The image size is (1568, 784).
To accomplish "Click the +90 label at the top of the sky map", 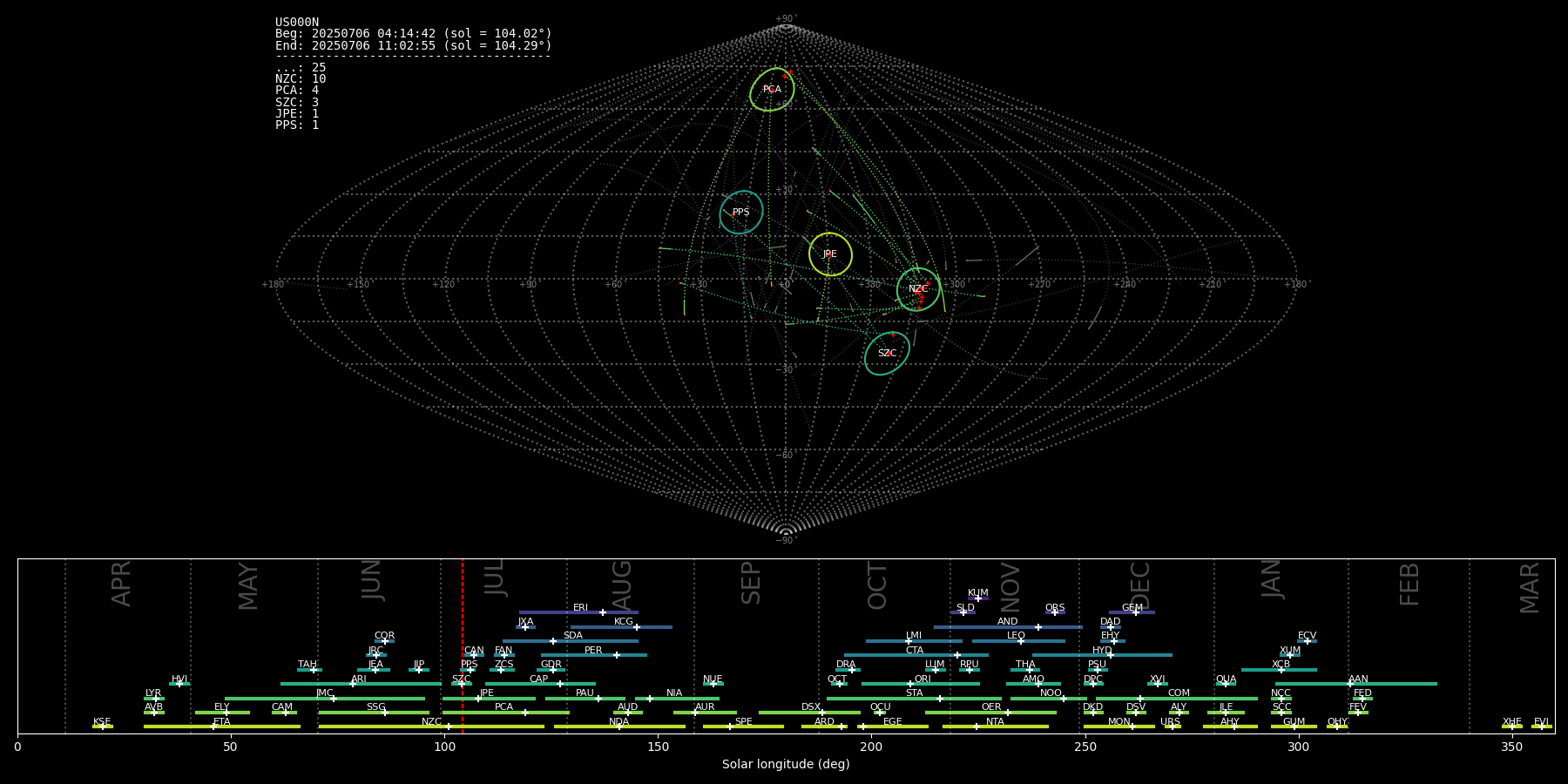I will point(786,18).
